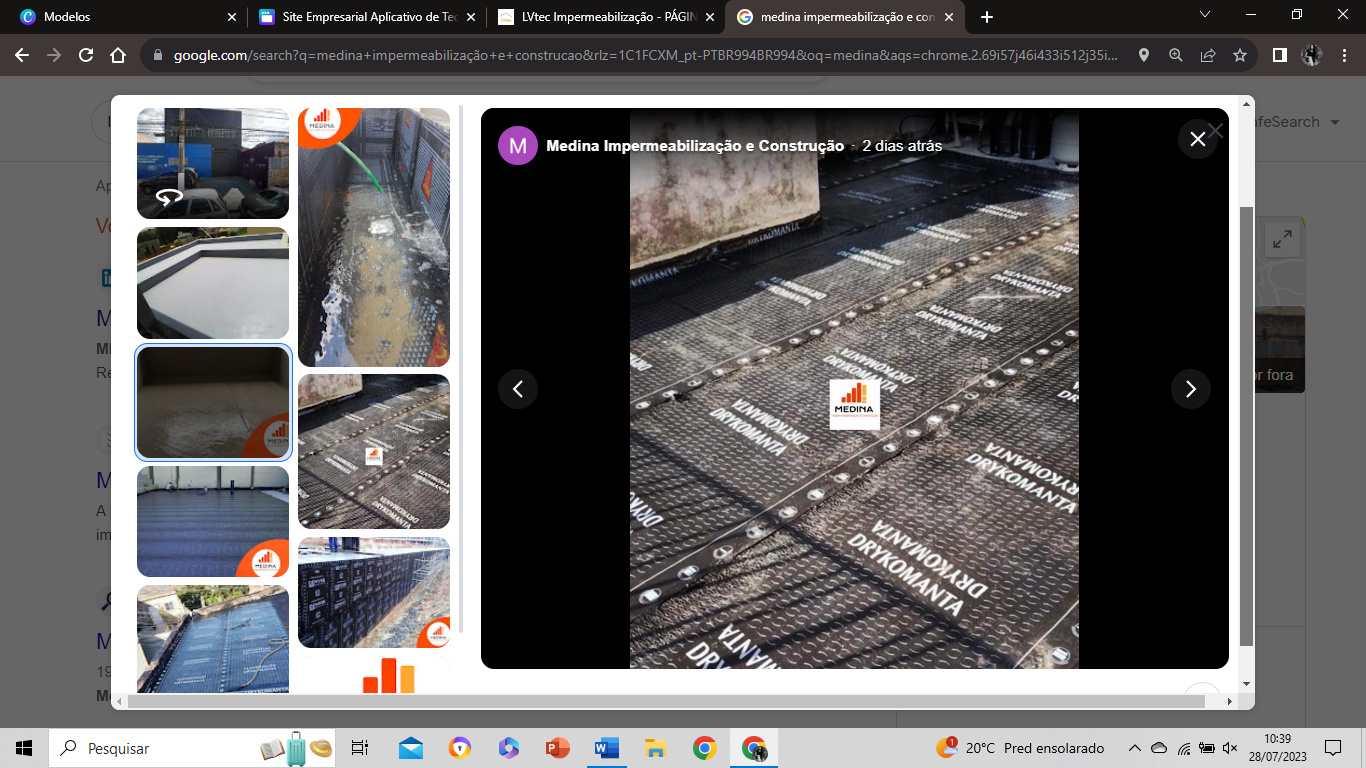1366x768 pixels.
Task: Go forward in browser history
Action: coord(54,55)
